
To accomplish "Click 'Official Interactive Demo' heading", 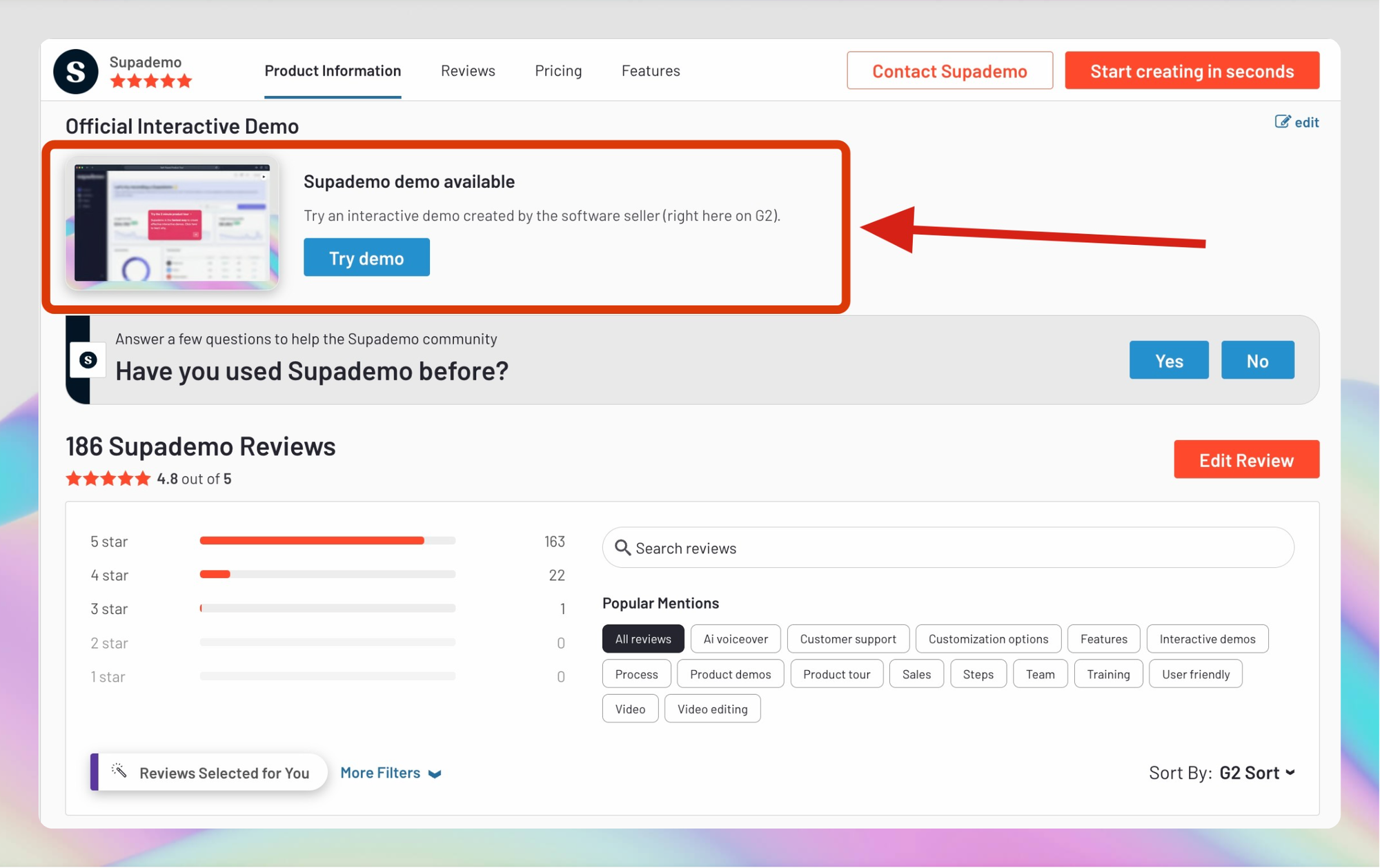I will point(182,126).
